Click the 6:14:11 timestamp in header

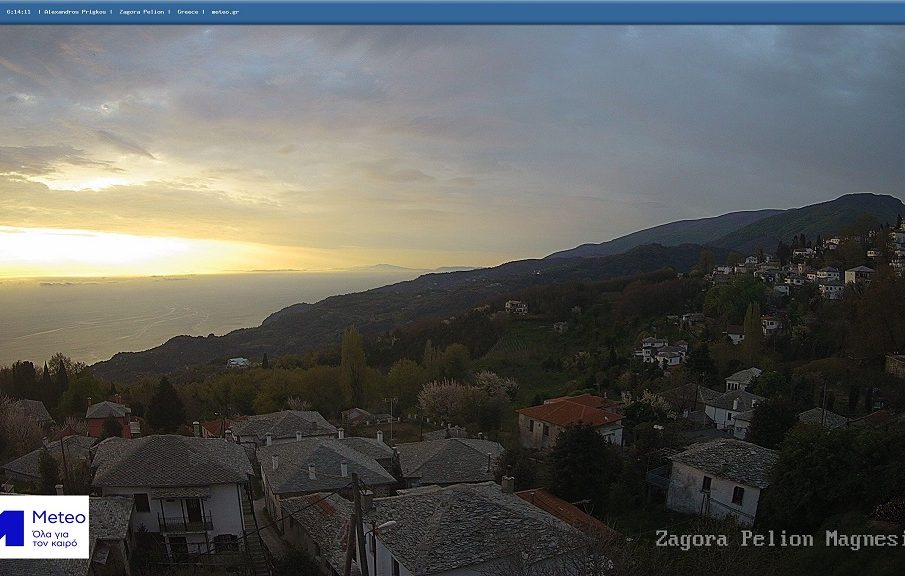[x=18, y=12]
